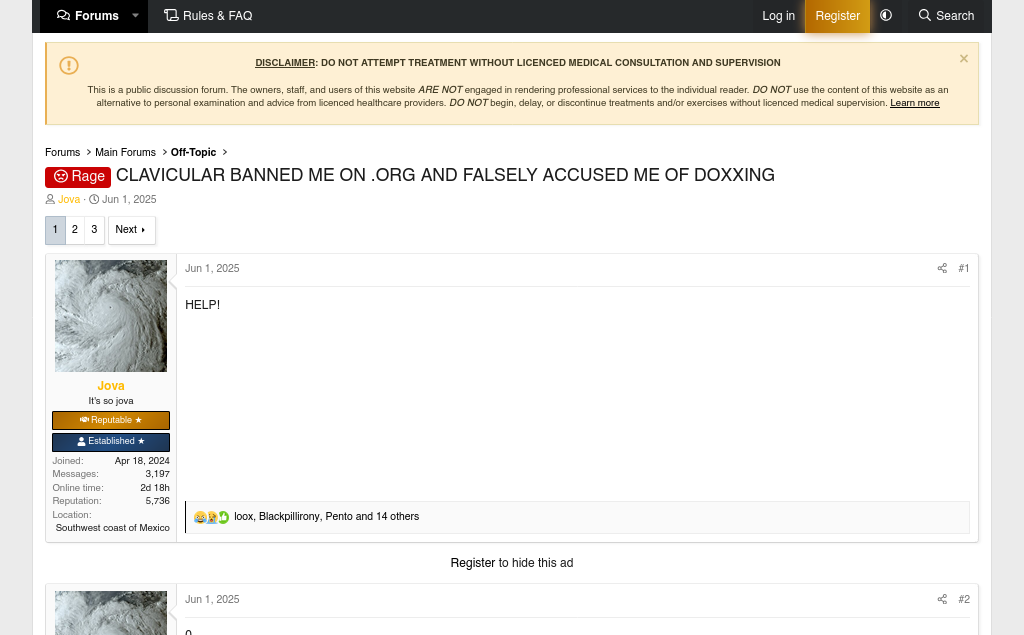
Task: Open Off-Topic breadcrumb
Action: pos(193,152)
